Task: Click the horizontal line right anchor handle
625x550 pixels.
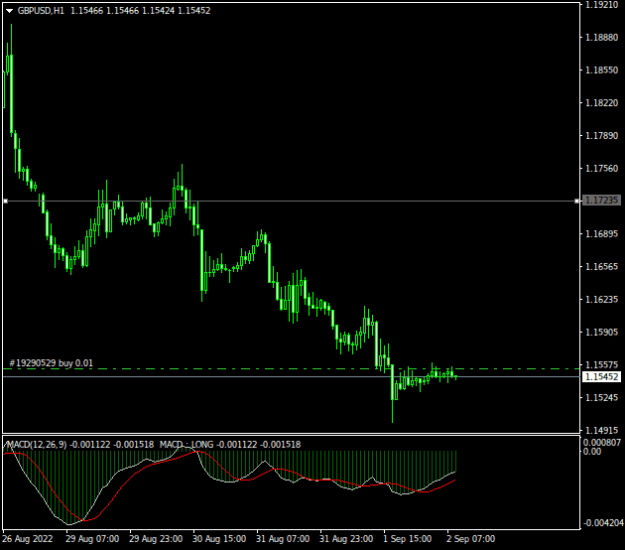Action: click(x=577, y=201)
